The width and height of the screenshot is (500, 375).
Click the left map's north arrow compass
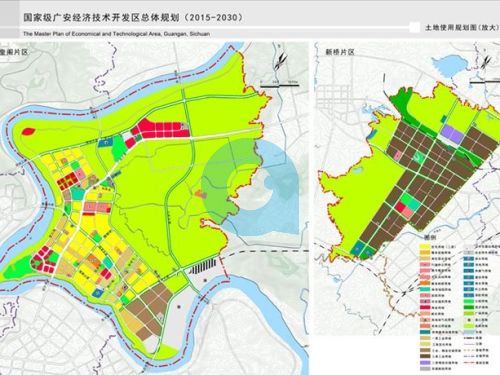click(281, 61)
